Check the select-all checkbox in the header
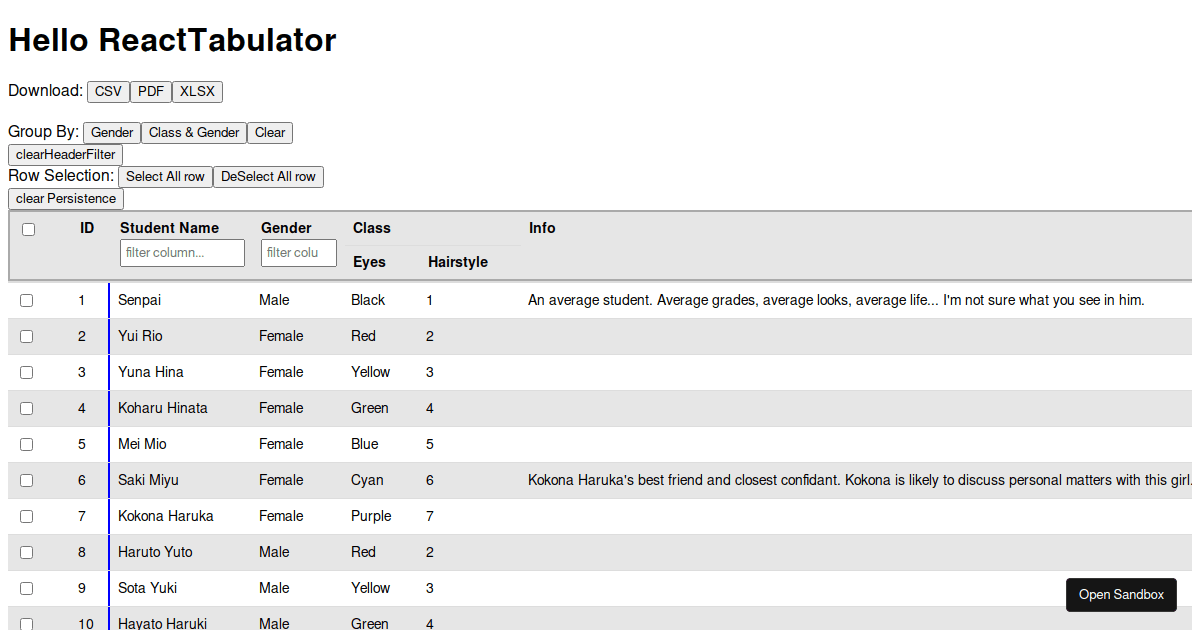 coord(28,228)
